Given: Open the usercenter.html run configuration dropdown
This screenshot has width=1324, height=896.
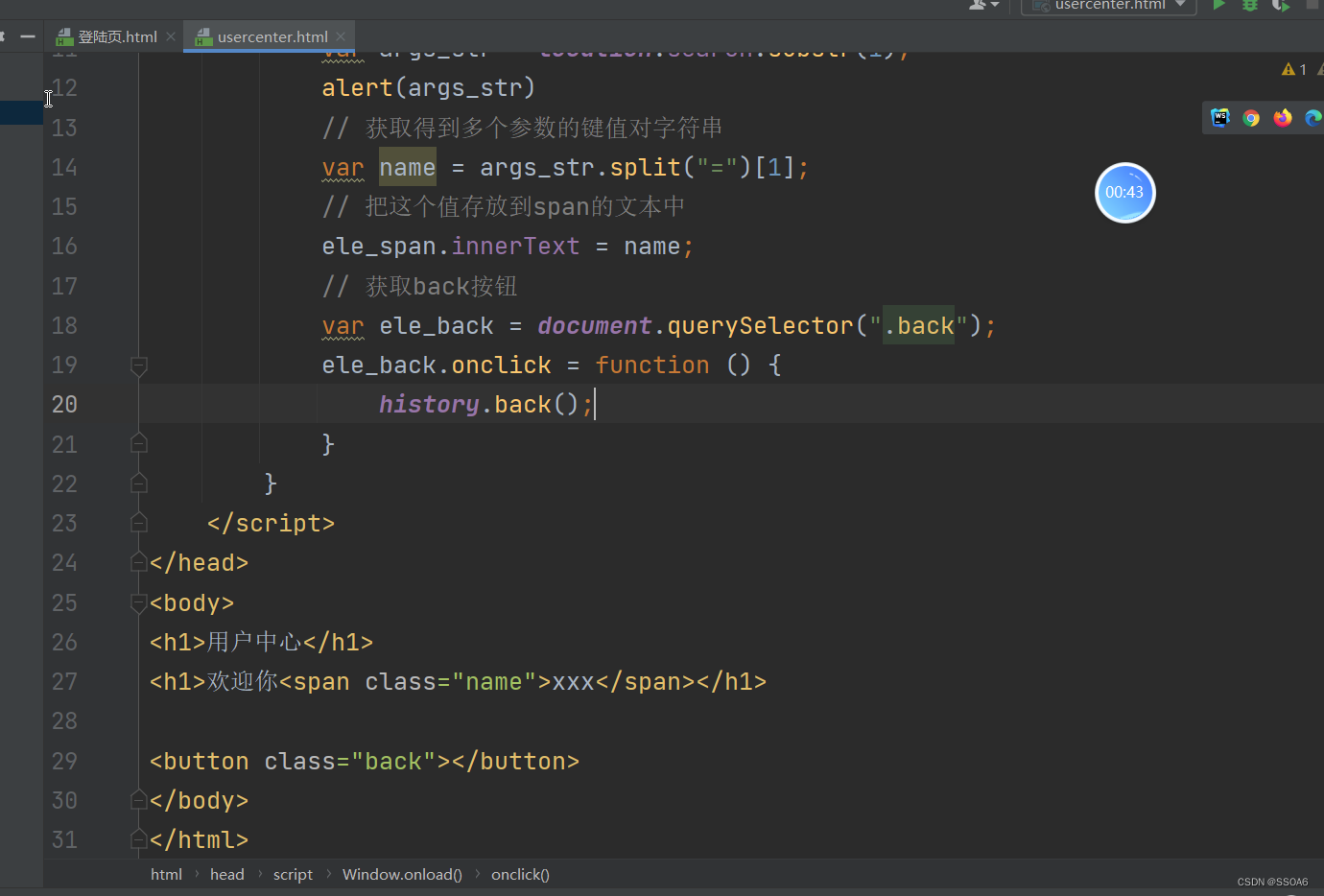Looking at the screenshot, I should [1109, 5].
